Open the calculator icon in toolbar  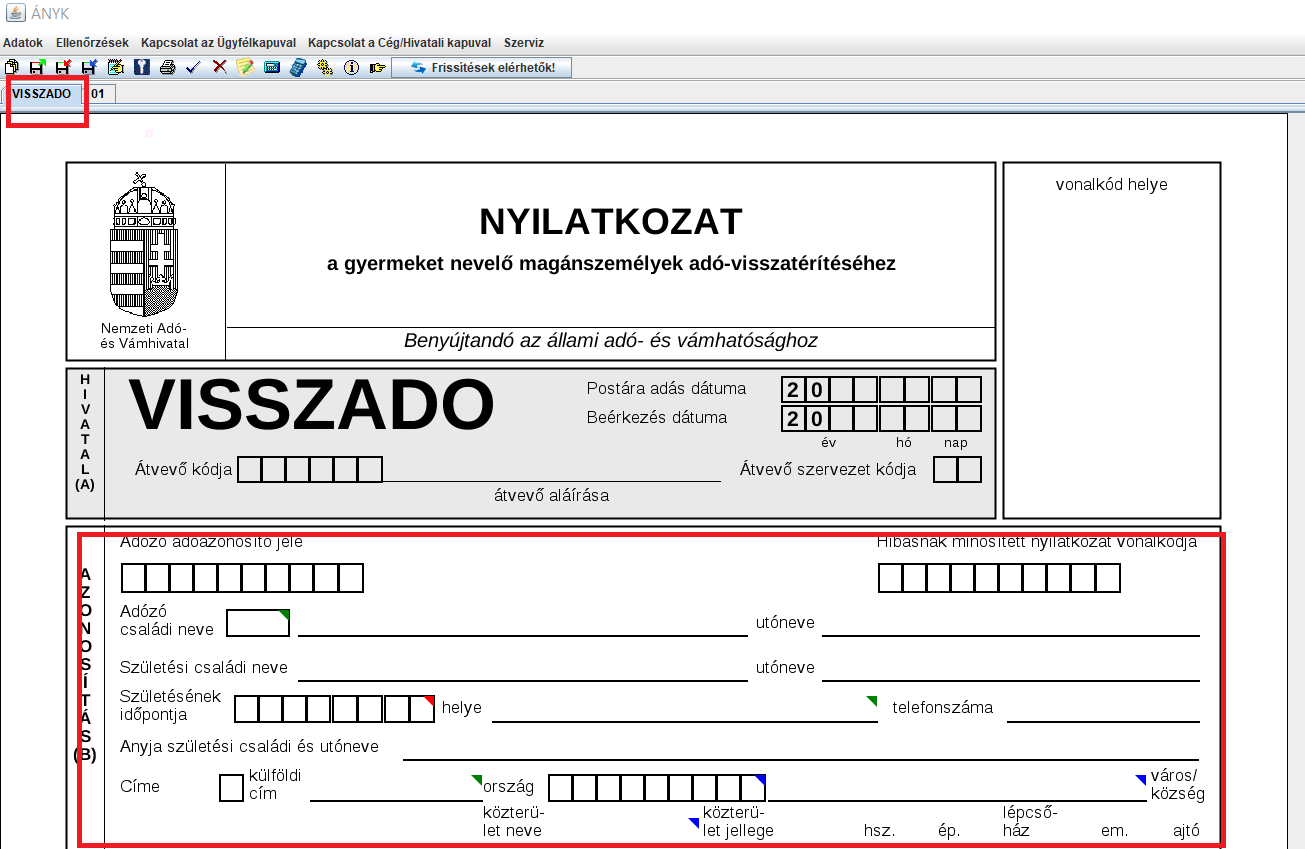[298, 68]
